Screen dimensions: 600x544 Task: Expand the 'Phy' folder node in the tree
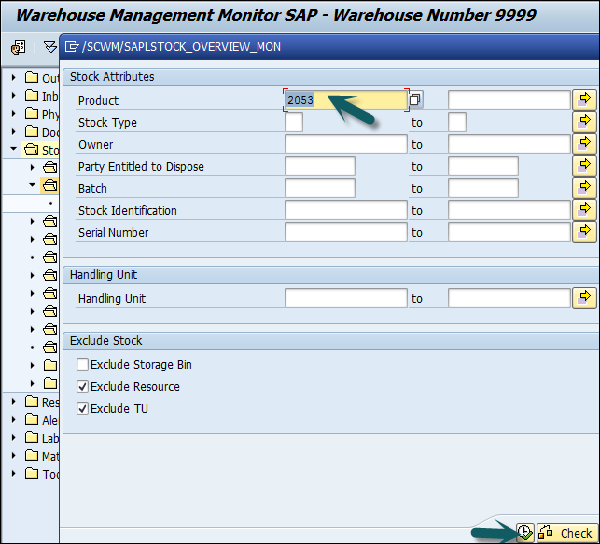point(13,114)
